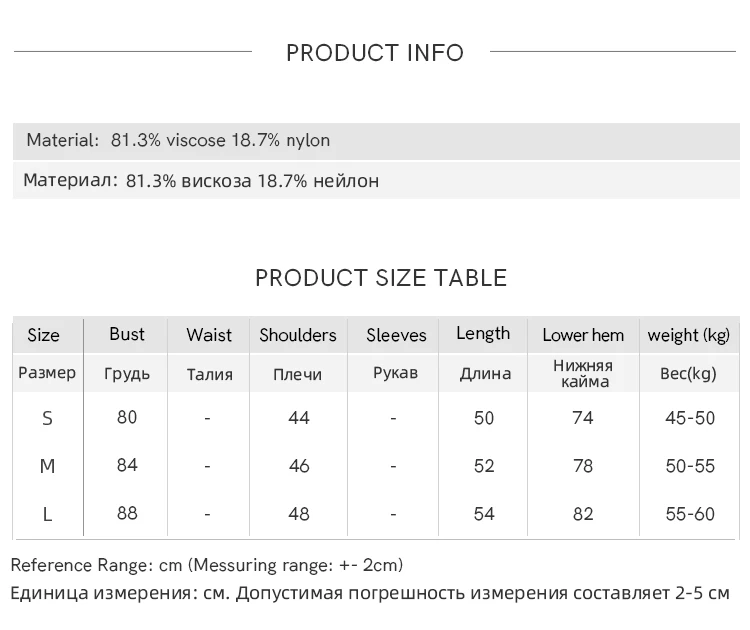Click the 45-50 weight cell

pos(690,418)
